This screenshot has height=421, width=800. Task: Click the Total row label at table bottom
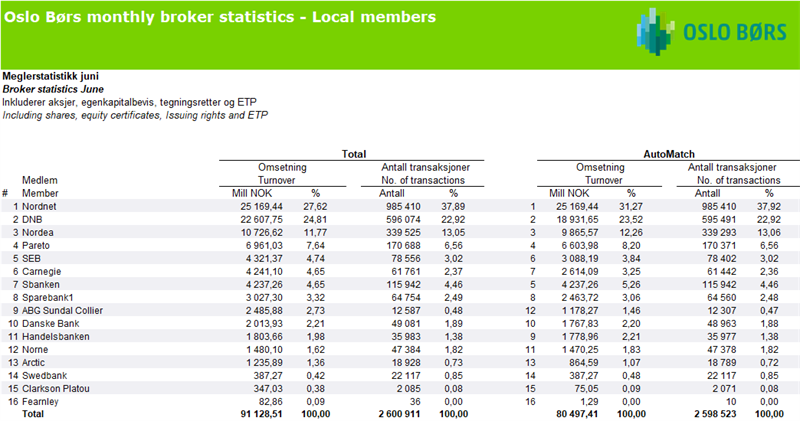point(35,413)
